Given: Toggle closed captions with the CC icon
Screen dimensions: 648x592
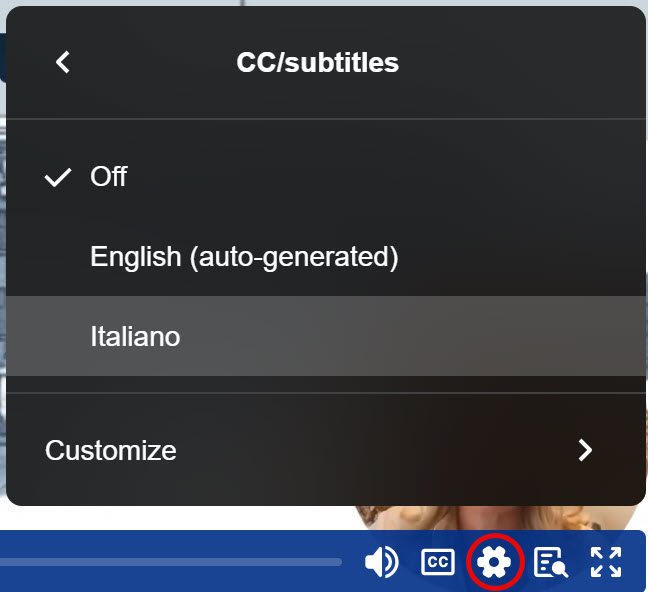Looking at the screenshot, I should 438,562.
